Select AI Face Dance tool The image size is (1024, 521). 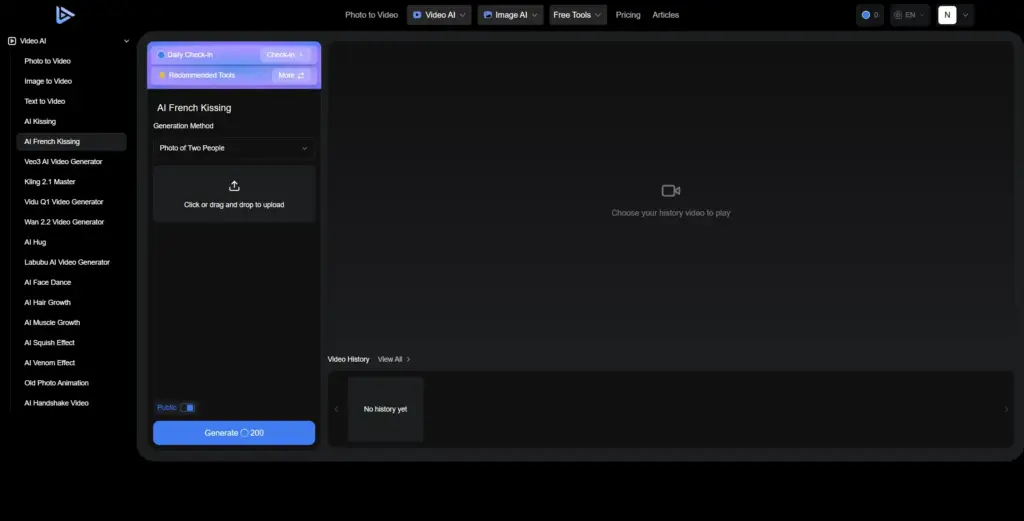click(x=48, y=283)
